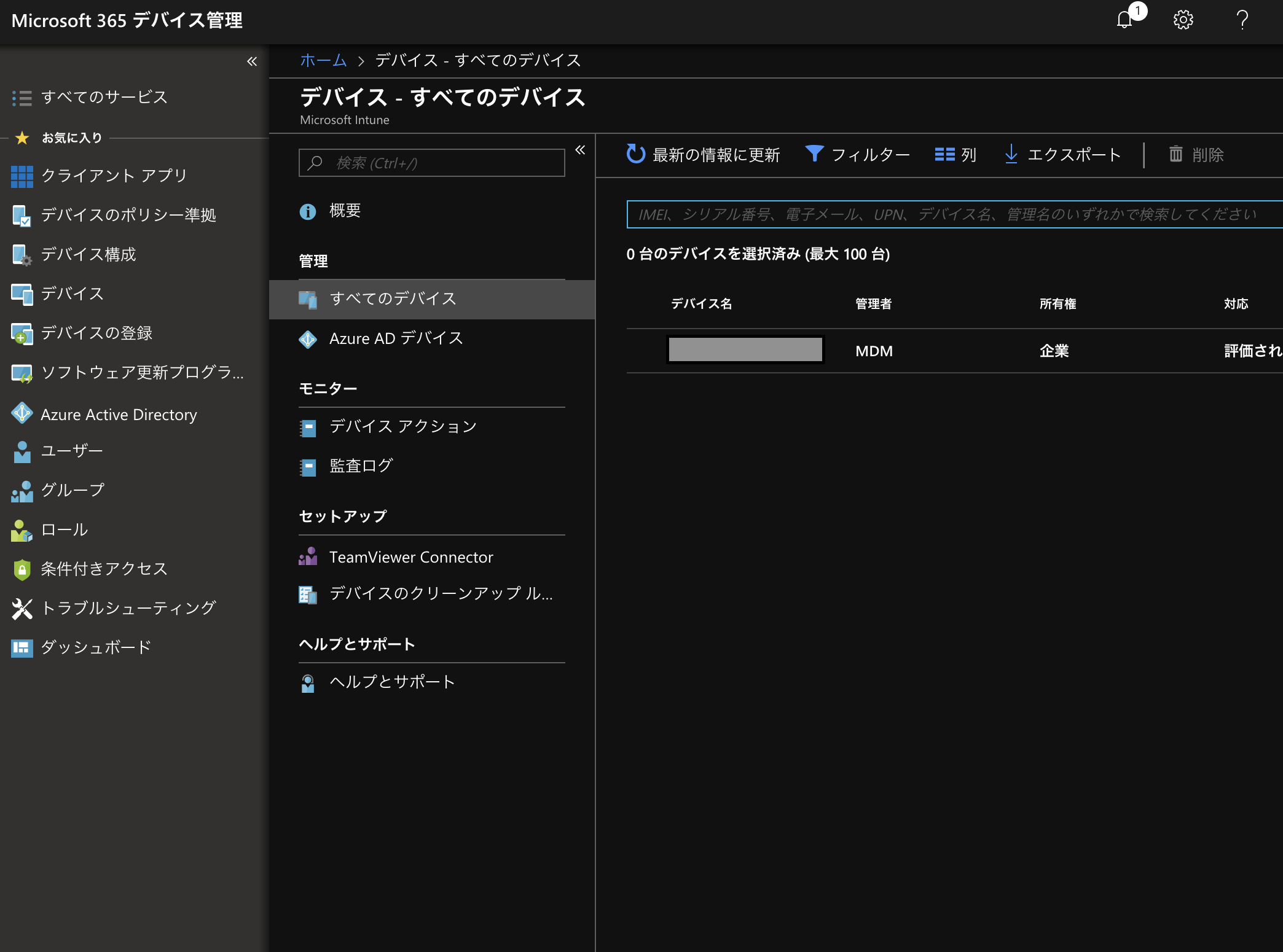Click the デバイス構成 icon
The width and height of the screenshot is (1283, 952).
22,255
